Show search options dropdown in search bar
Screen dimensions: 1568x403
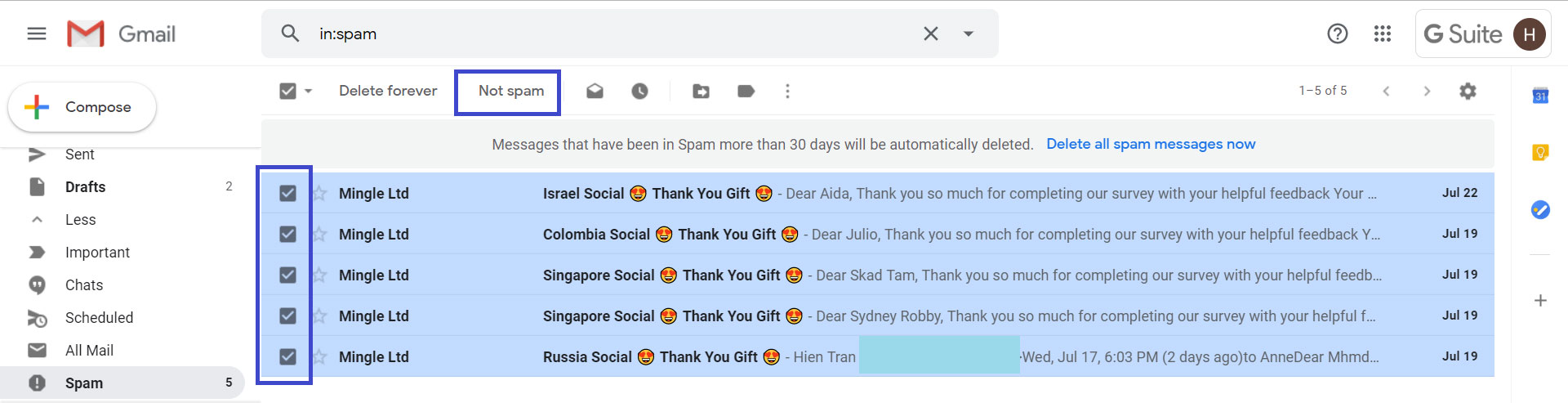pyautogui.click(x=969, y=34)
